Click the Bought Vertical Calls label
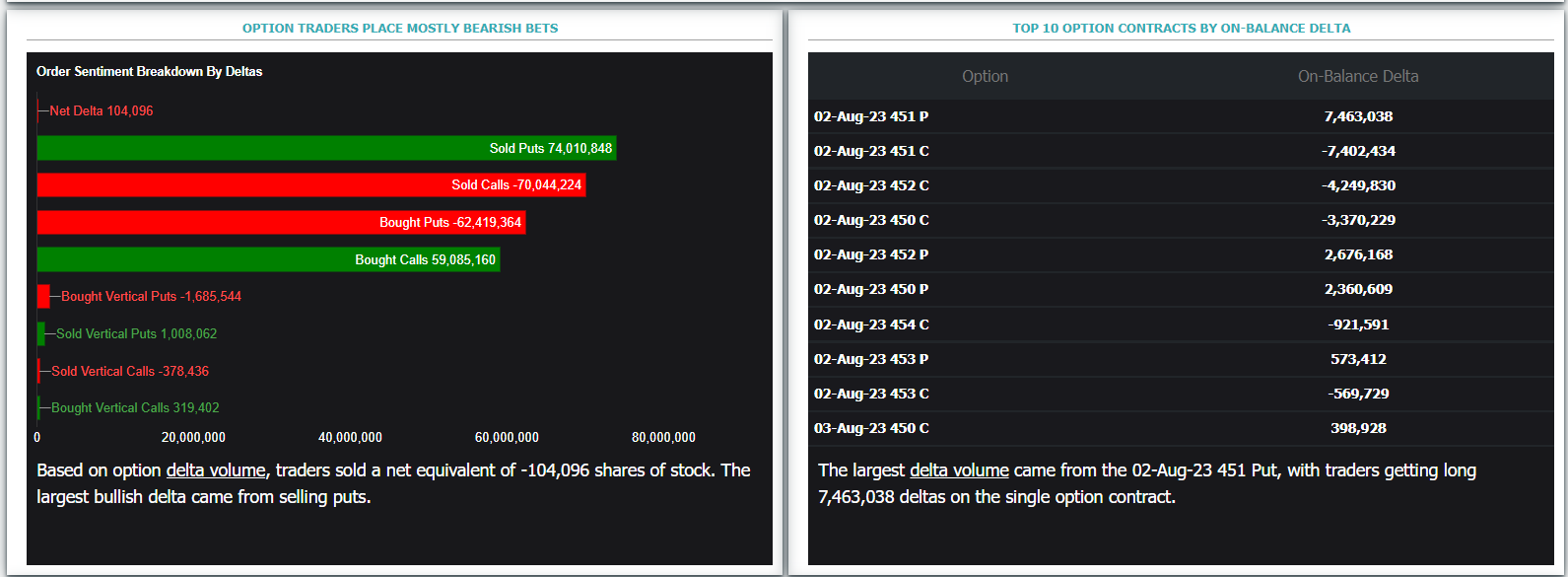 (135, 407)
